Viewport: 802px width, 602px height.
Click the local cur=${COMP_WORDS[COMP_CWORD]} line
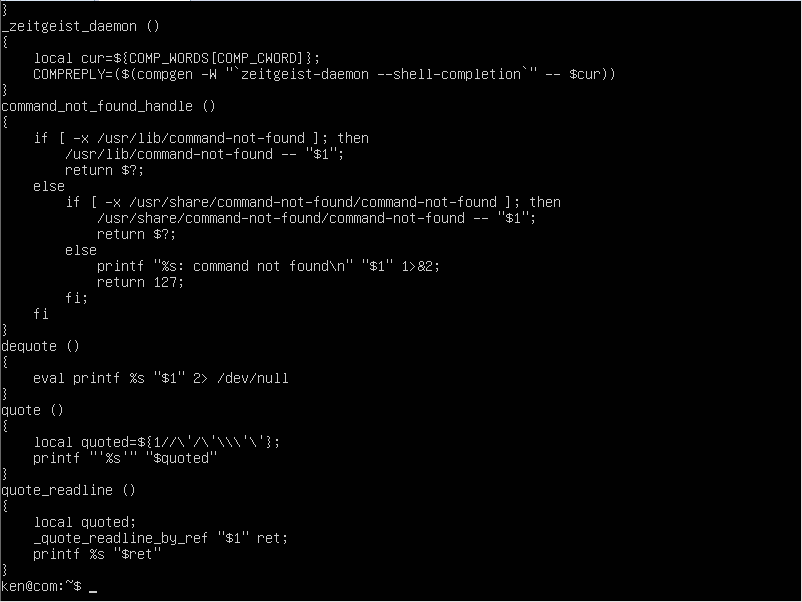click(176, 58)
